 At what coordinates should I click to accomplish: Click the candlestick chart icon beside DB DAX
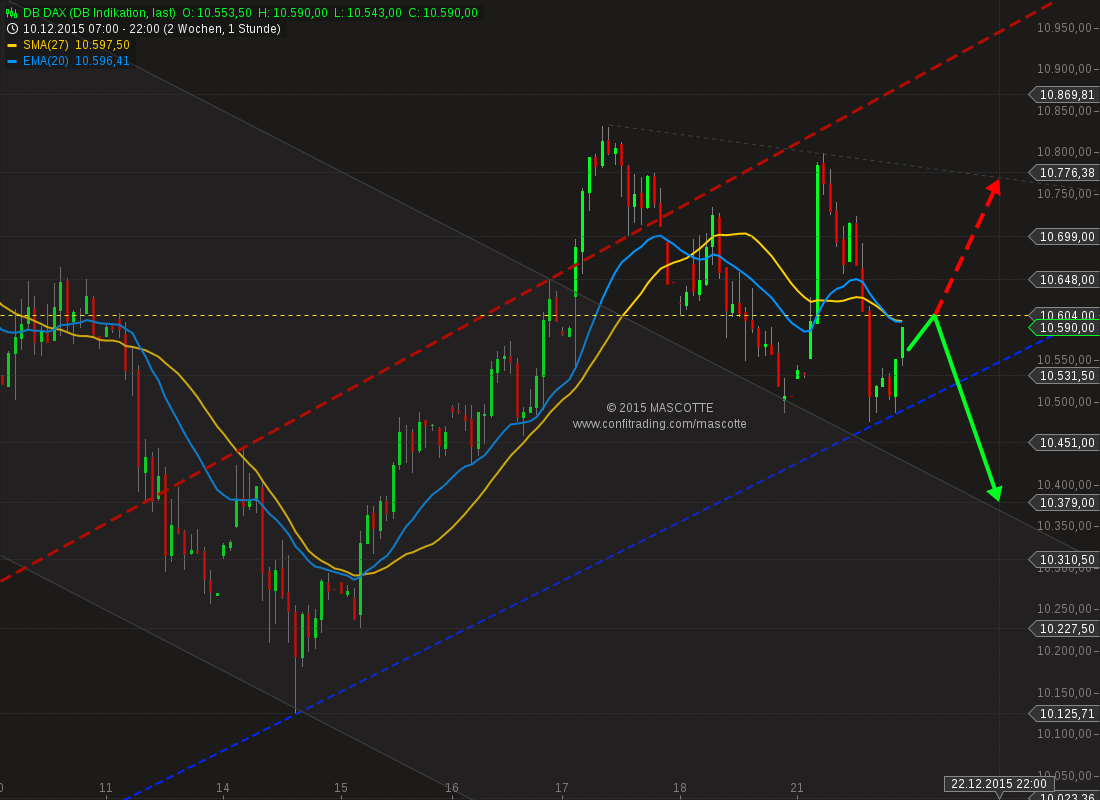coord(12,13)
